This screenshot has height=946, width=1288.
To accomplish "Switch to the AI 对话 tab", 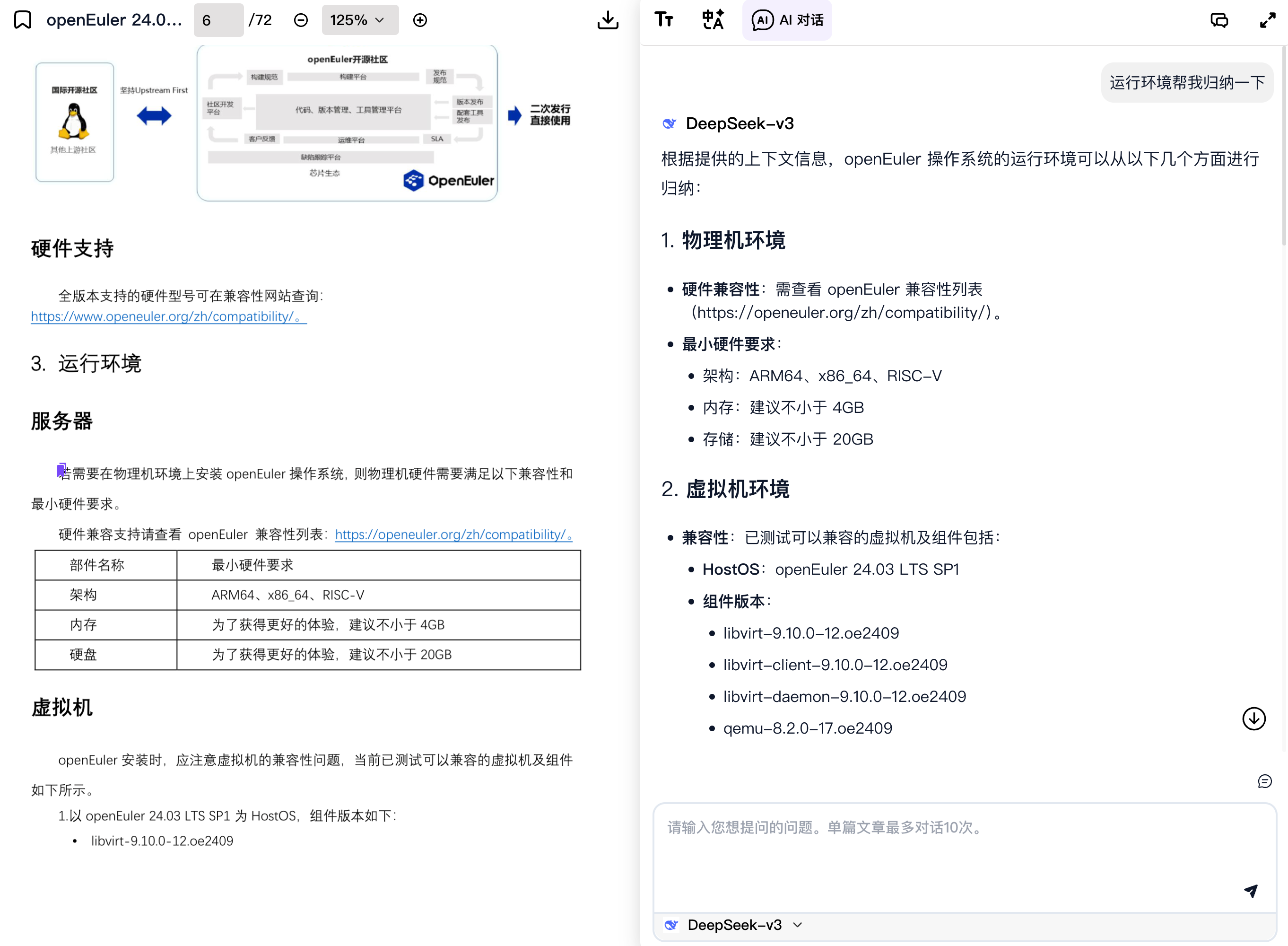I will click(x=787, y=21).
